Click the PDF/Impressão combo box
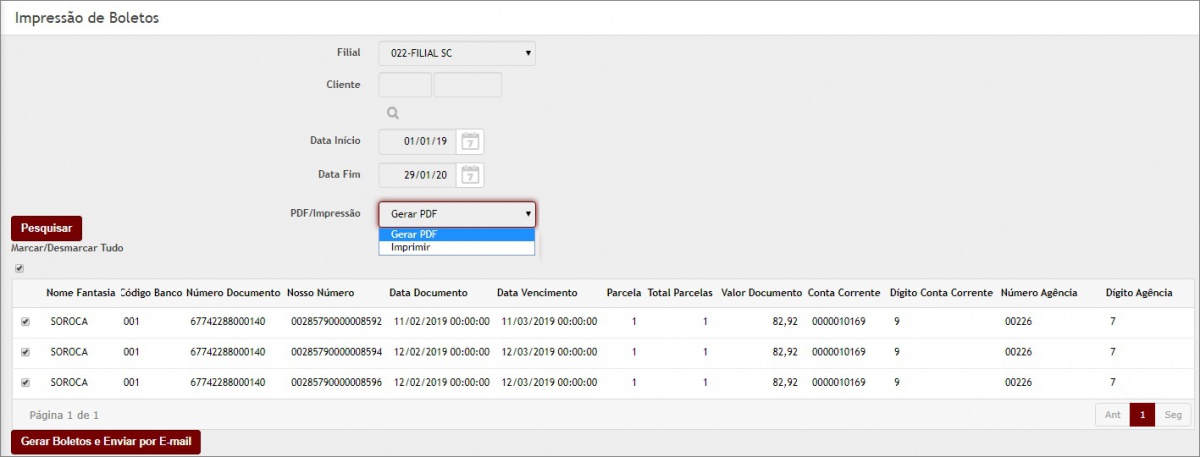This screenshot has height=457, width=1200. pyautogui.click(x=457, y=214)
